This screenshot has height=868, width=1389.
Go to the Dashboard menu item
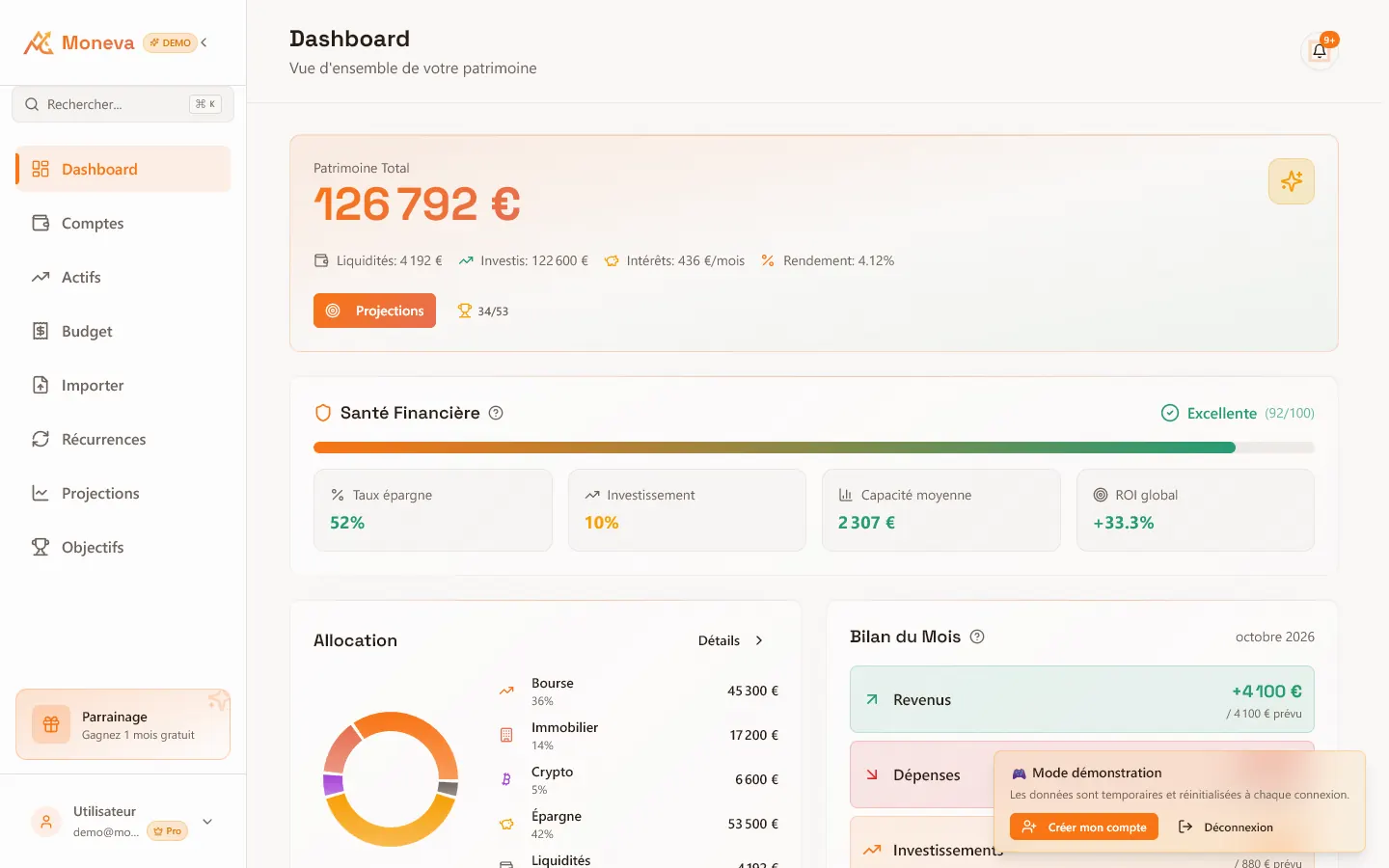tap(123, 169)
